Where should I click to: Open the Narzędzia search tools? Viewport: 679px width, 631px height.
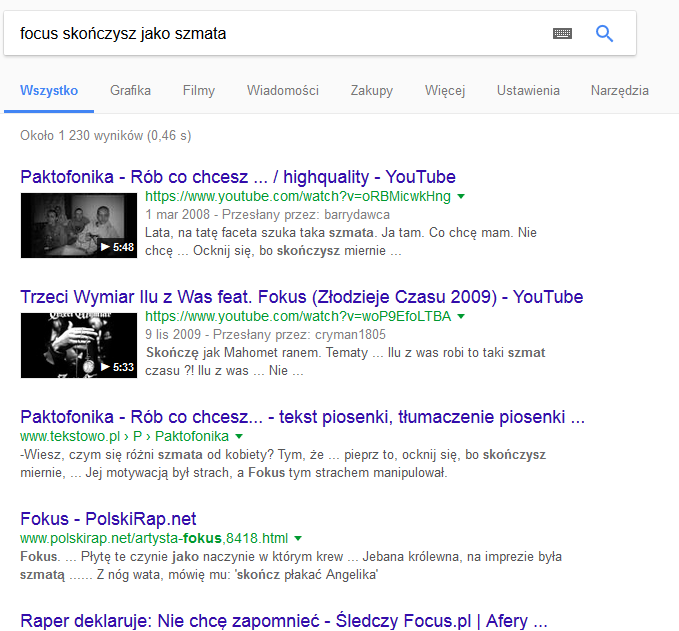coord(620,91)
